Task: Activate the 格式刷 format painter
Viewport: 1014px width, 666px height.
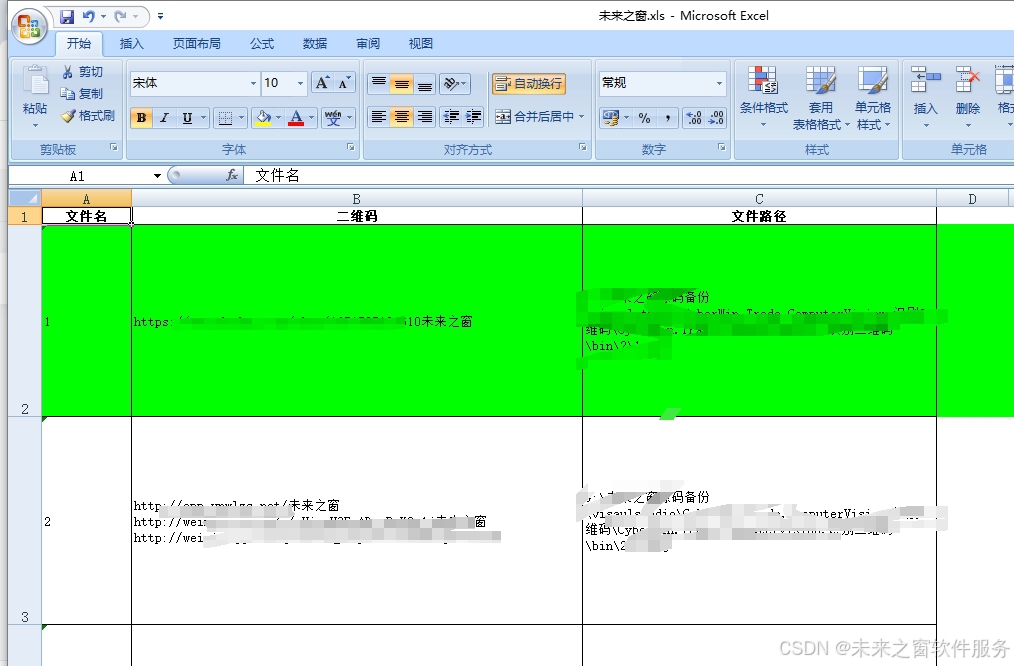Action: pyautogui.click(x=88, y=116)
